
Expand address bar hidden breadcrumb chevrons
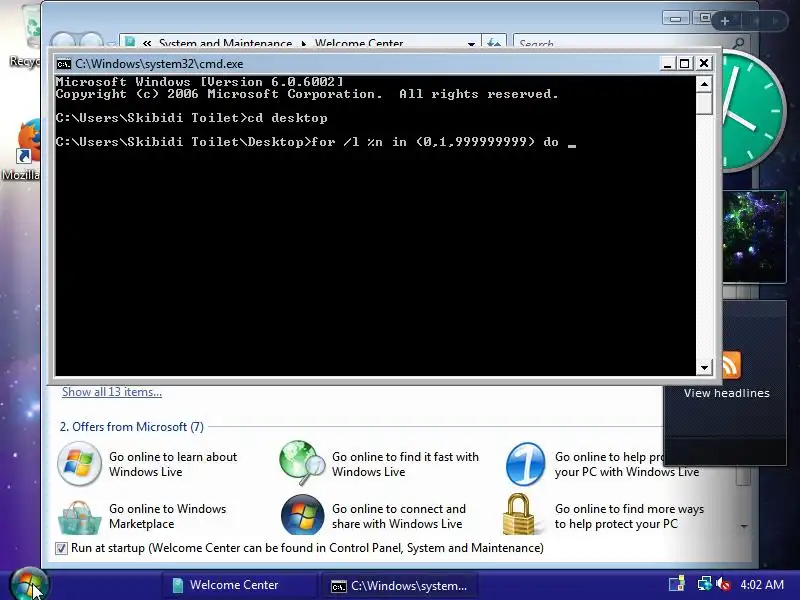[x=147, y=43]
